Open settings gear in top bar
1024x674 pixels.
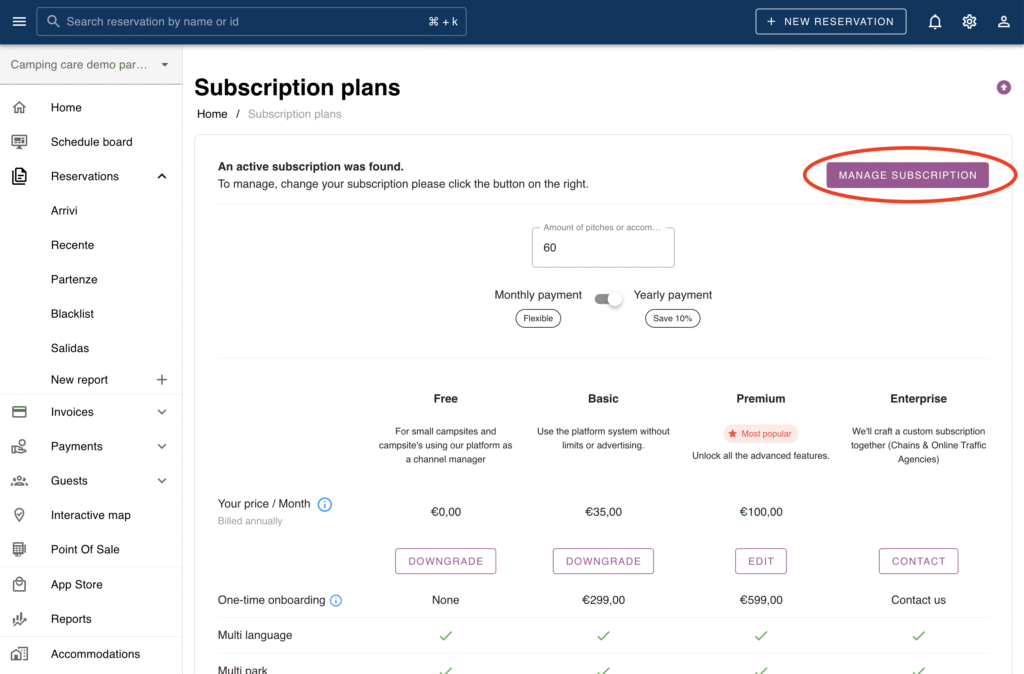[x=969, y=21]
